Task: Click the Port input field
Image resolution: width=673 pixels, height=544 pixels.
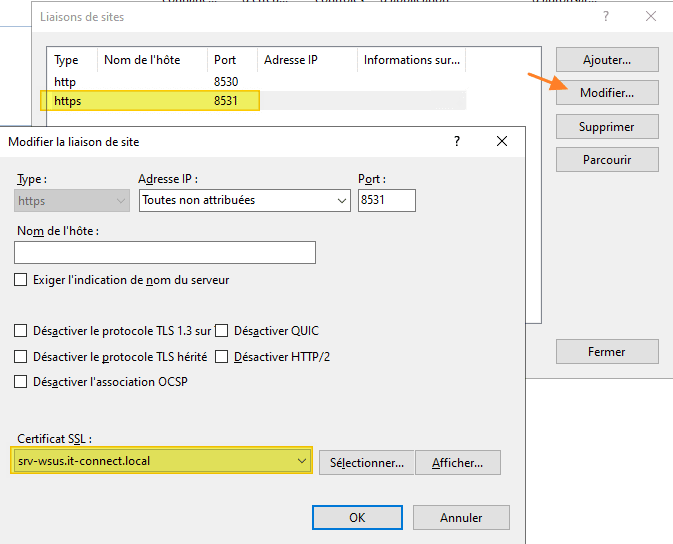Action: click(386, 200)
